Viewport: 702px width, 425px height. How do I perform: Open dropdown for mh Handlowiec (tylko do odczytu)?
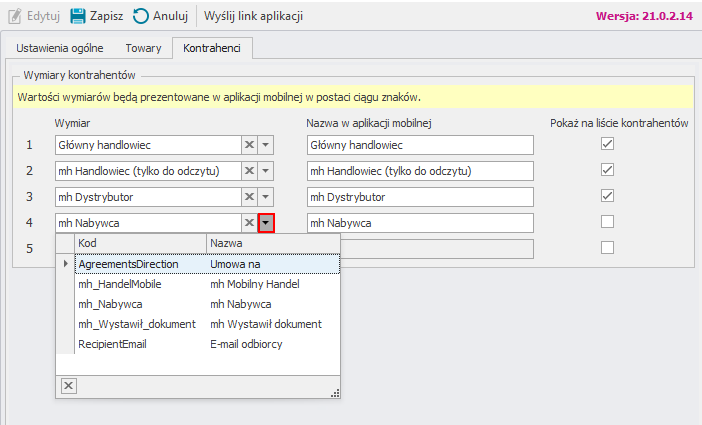pyautogui.click(x=266, y=171)
